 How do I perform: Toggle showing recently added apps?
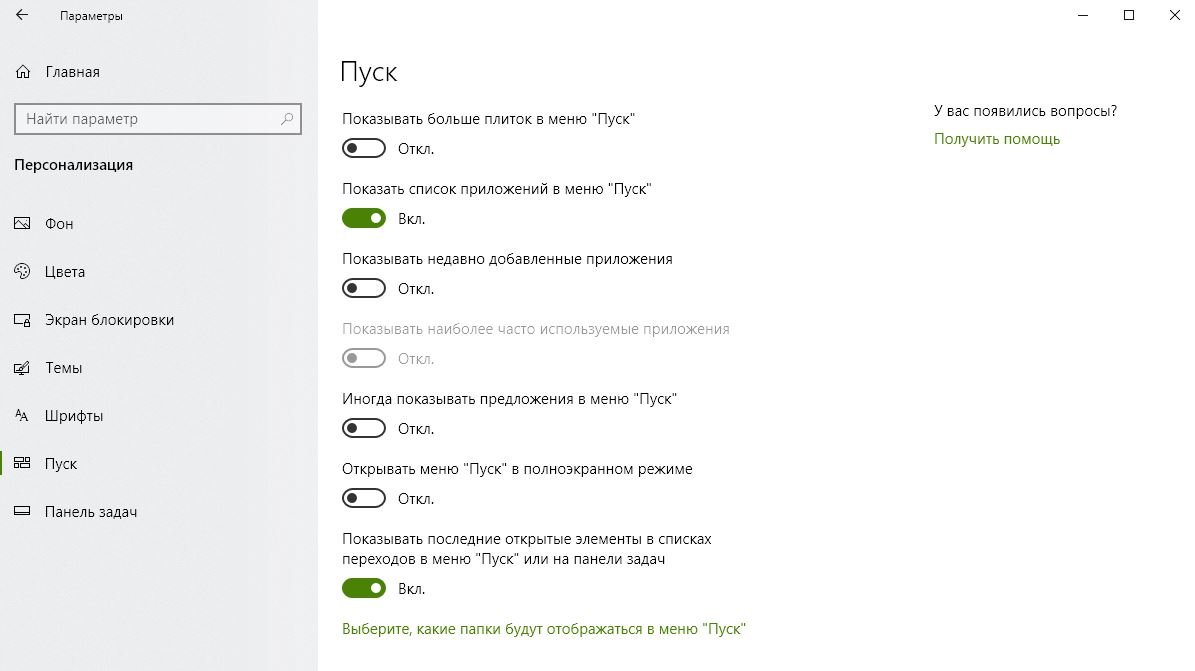tap(364, 289)
